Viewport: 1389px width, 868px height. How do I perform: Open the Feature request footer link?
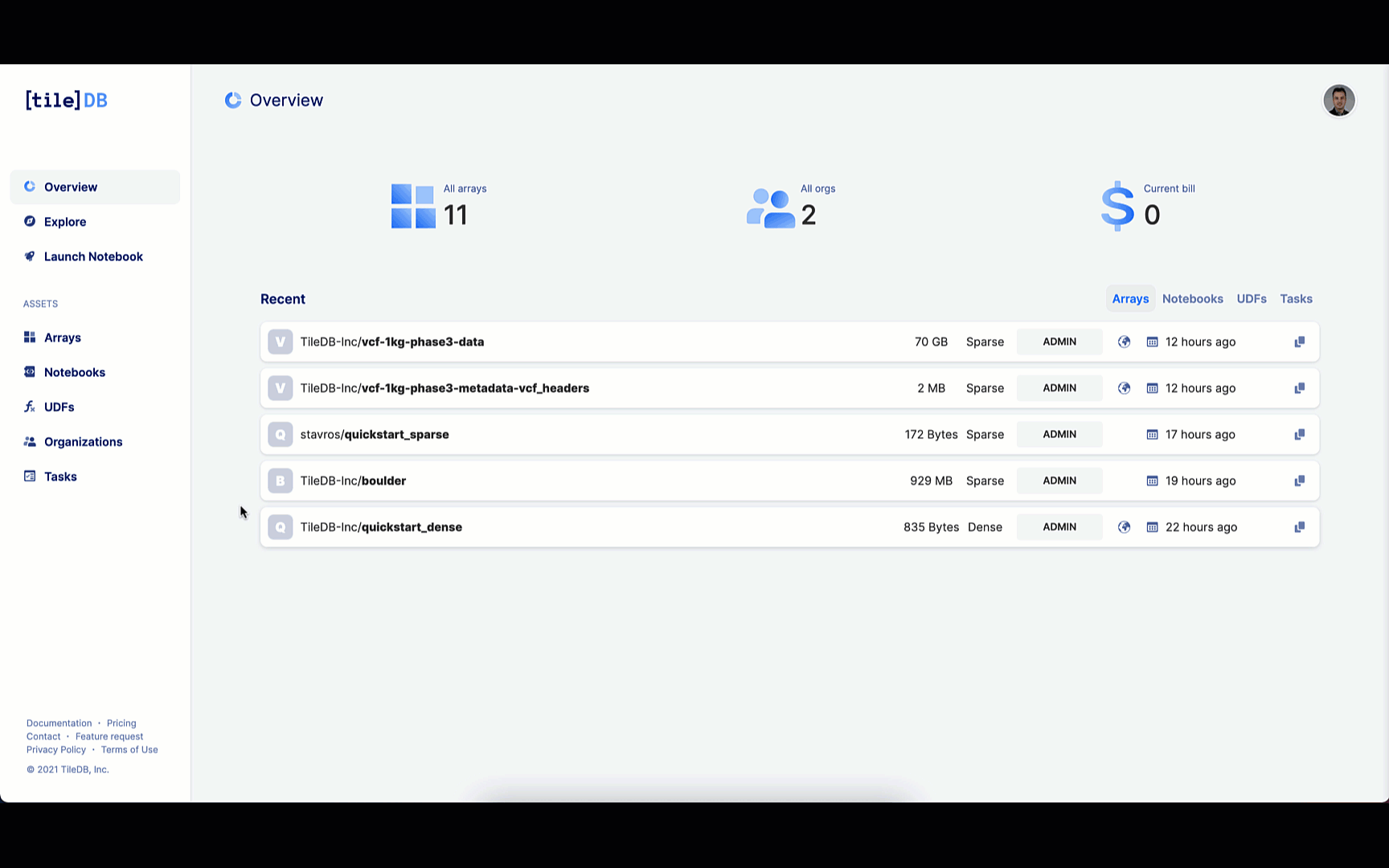[109, 736]
